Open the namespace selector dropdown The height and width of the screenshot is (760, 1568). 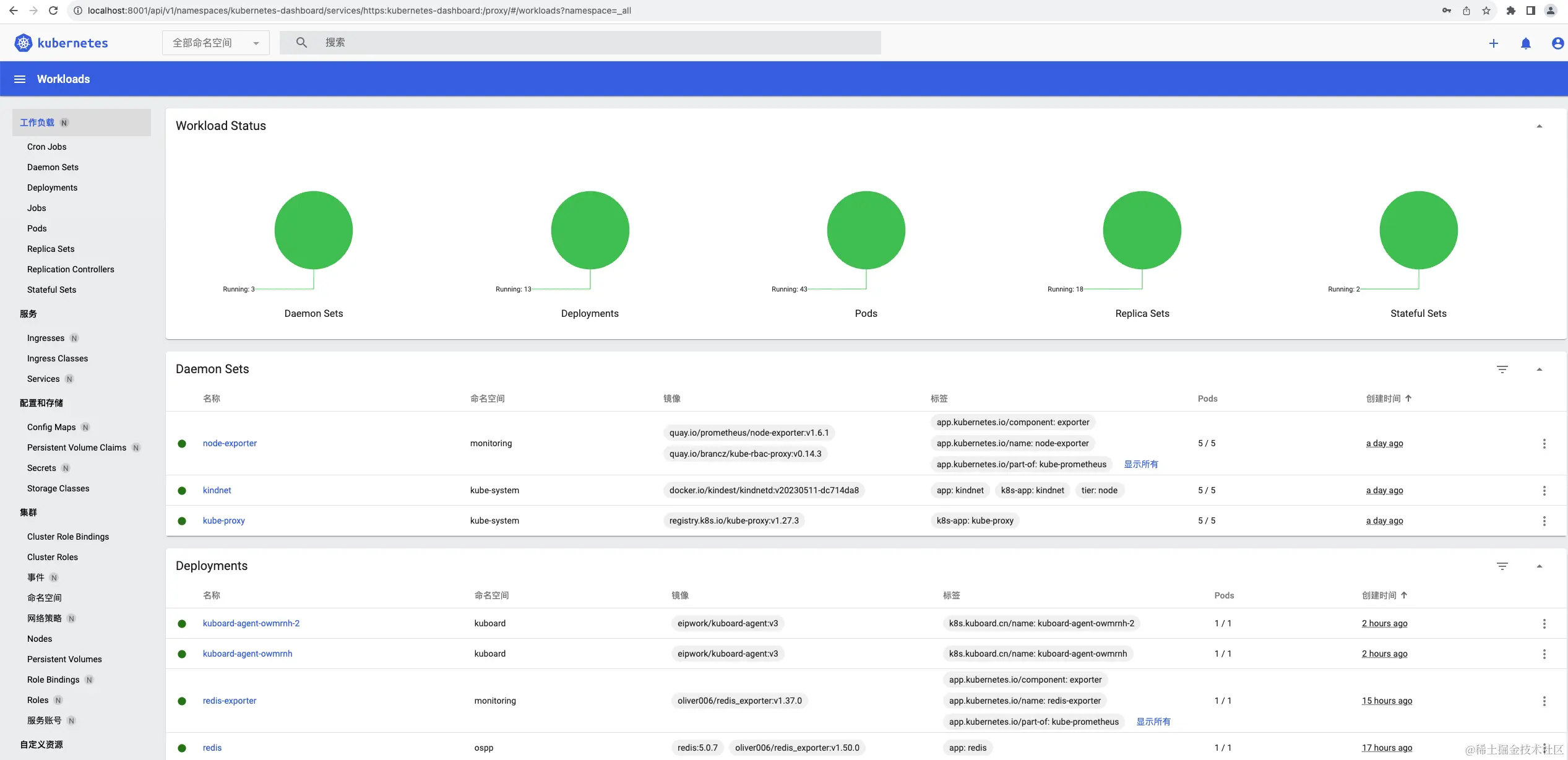pyautogui.click(x=215, y=43)
